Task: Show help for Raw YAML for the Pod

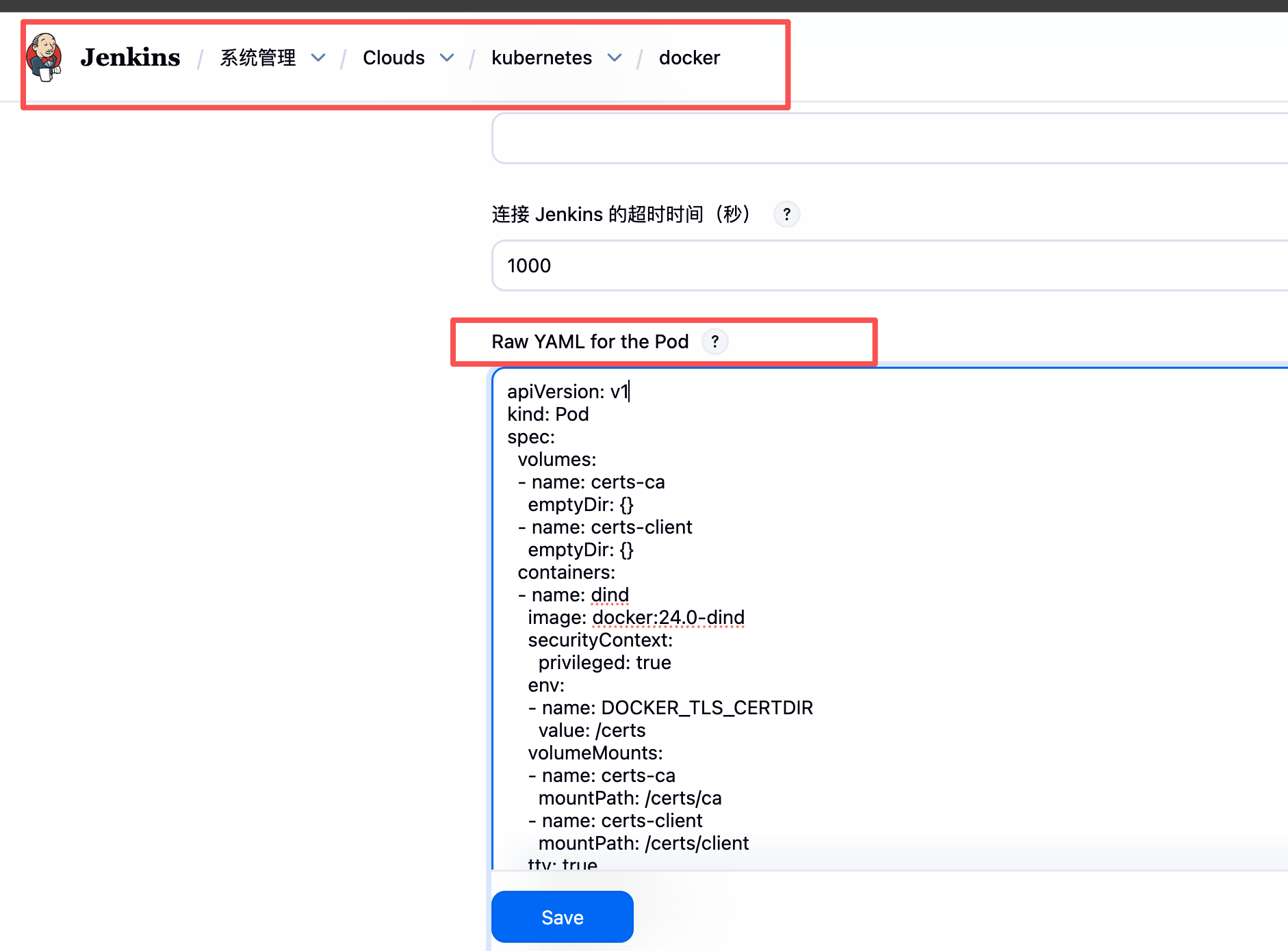Action: click(x=715, y=341)
